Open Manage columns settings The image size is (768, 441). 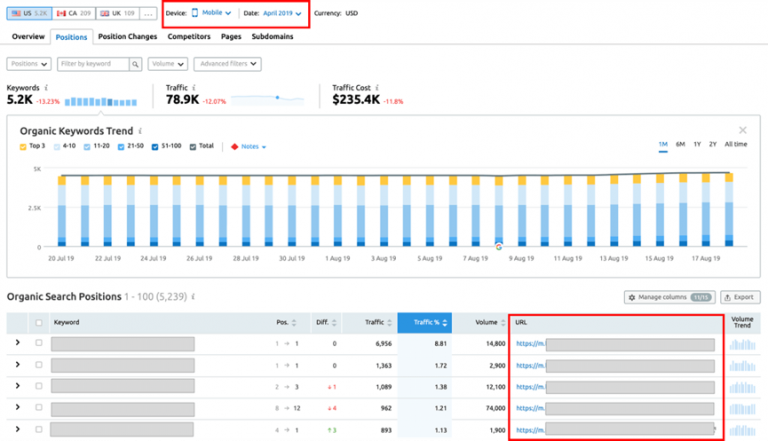click(668, 297)
